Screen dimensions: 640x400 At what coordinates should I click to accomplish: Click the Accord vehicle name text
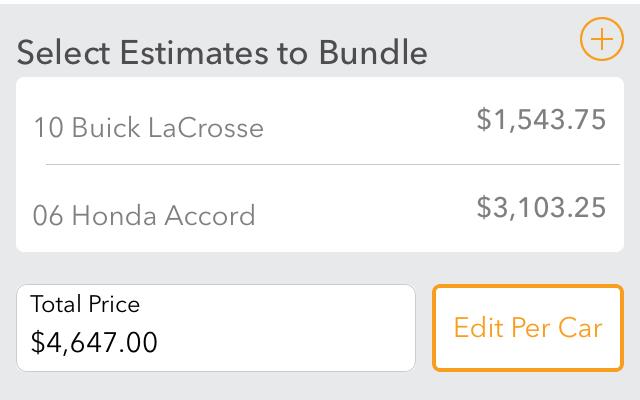coord(210,216)
